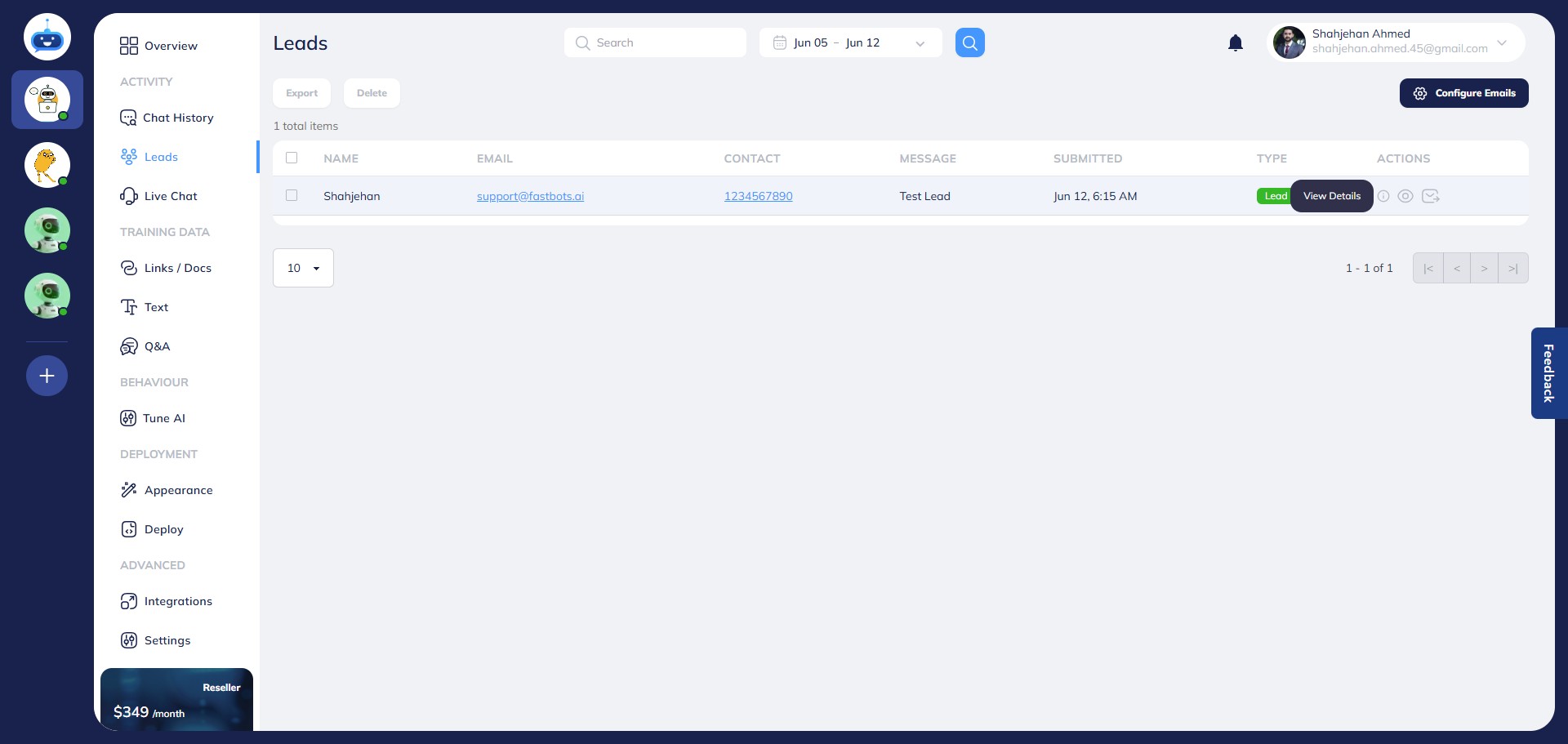1568x744 pixels.
Task: Click the Configure Emails button
Action: (1463, 92)
